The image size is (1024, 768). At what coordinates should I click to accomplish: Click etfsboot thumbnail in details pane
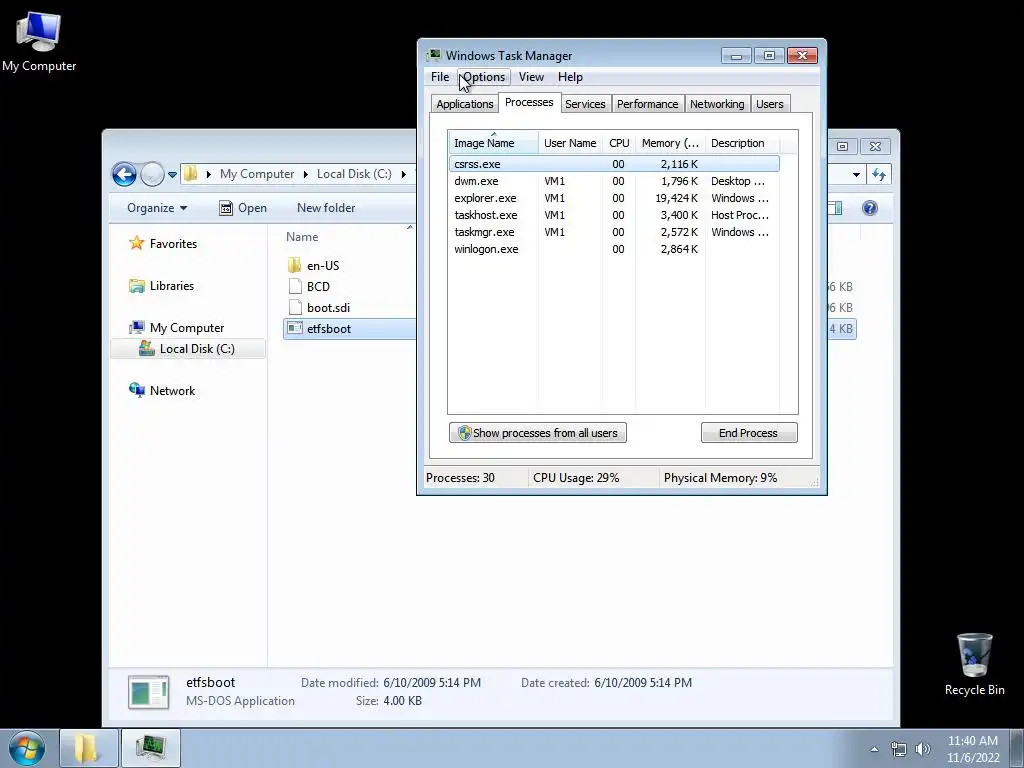149,692
